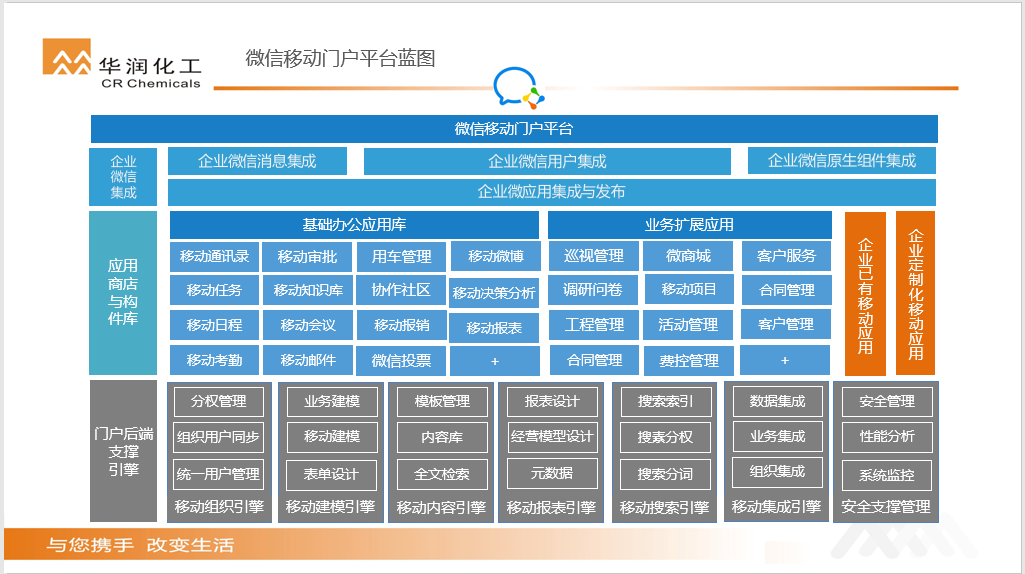Click the 移动会议 tile
Image resolution: width=1025 pixels, height=574 pixels.
pos(308,325)
